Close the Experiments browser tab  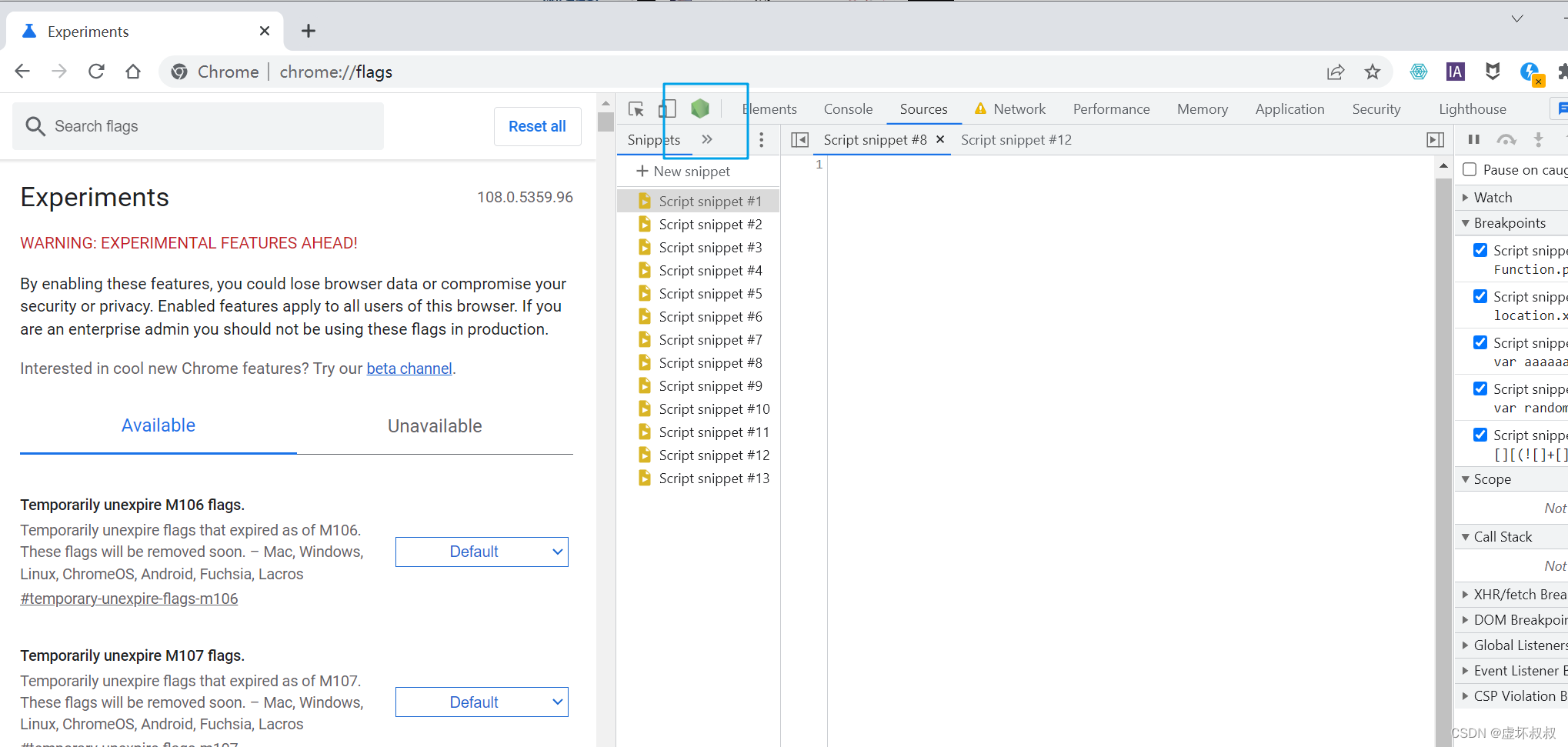[x=265, y=31]
